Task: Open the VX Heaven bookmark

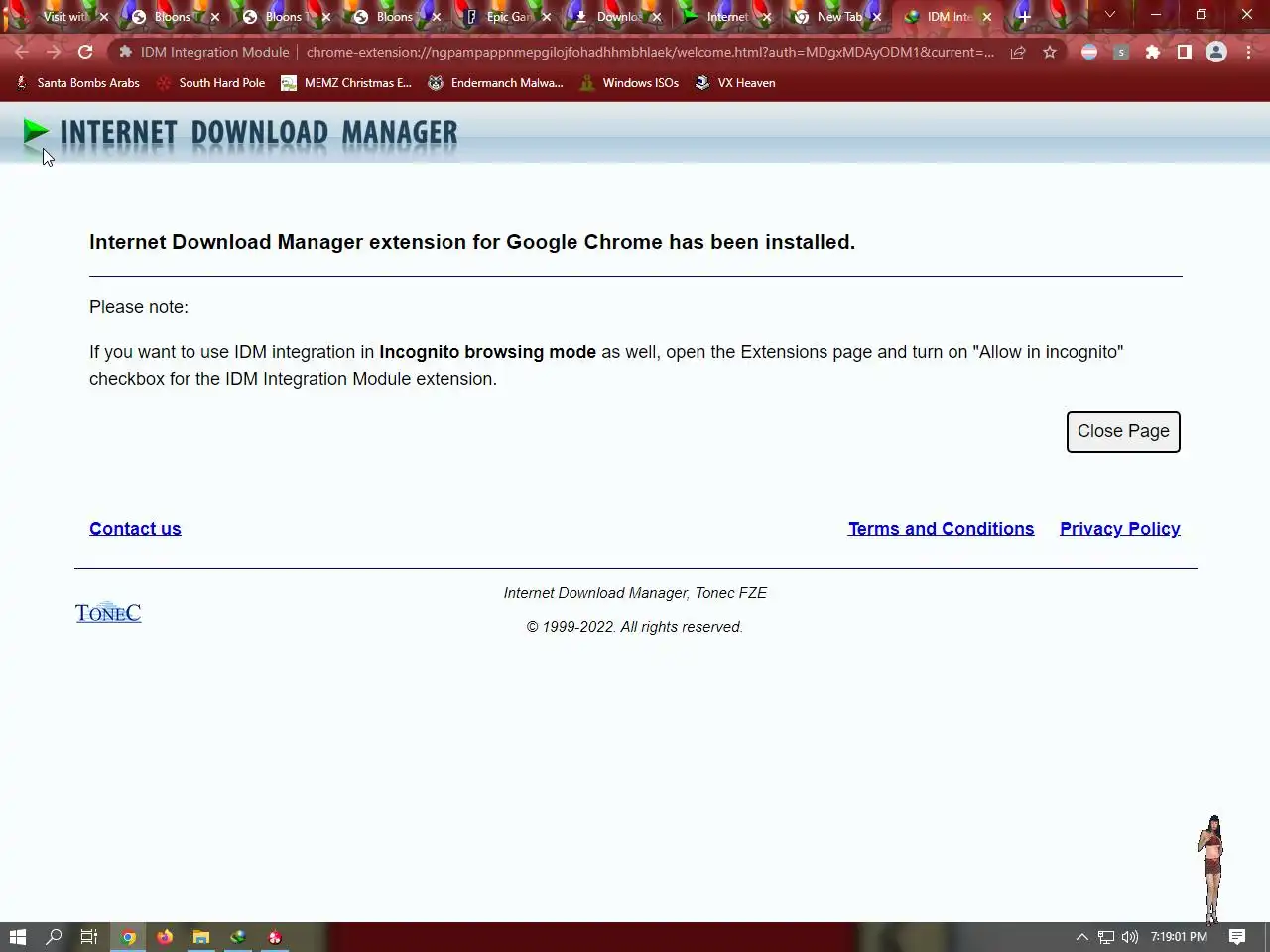Action: (x=735, y=83)
